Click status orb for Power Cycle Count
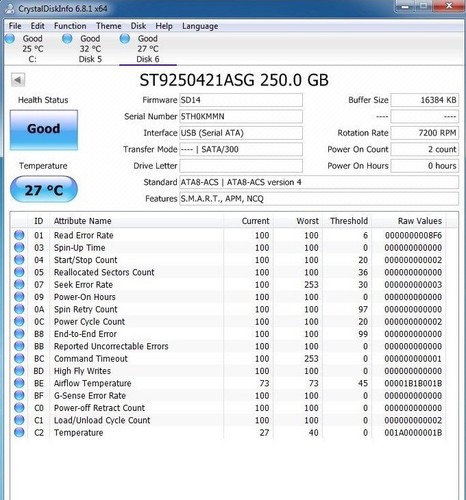This screenshot has width=466, height=500. 19,321
